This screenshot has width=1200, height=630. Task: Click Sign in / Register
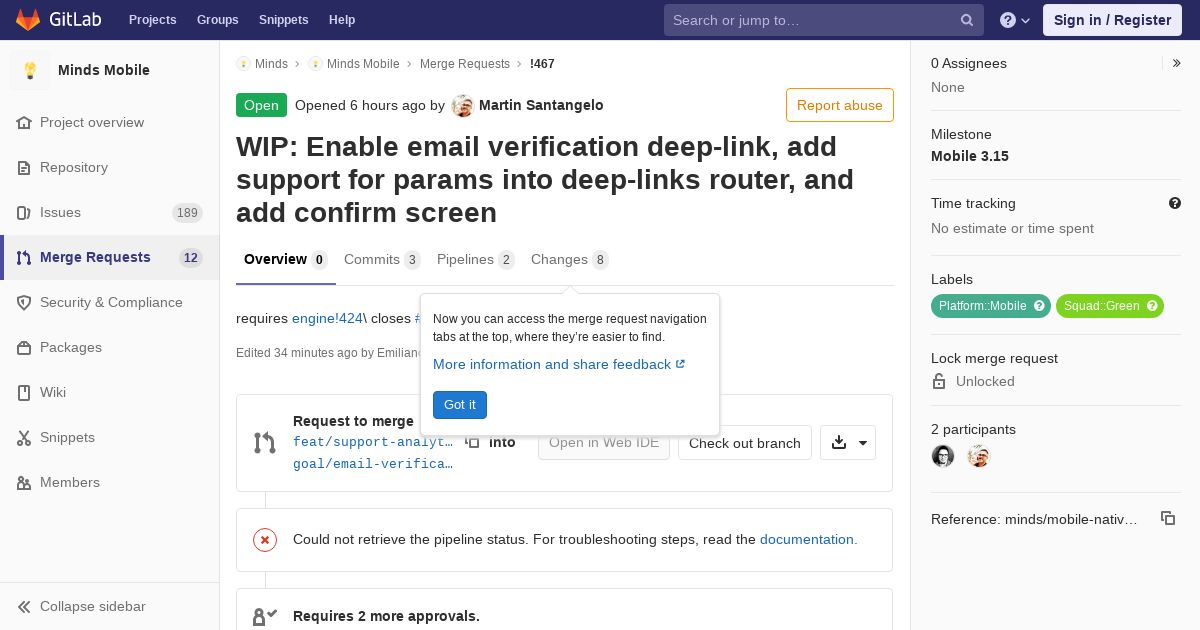click(x=1112, y=20)
